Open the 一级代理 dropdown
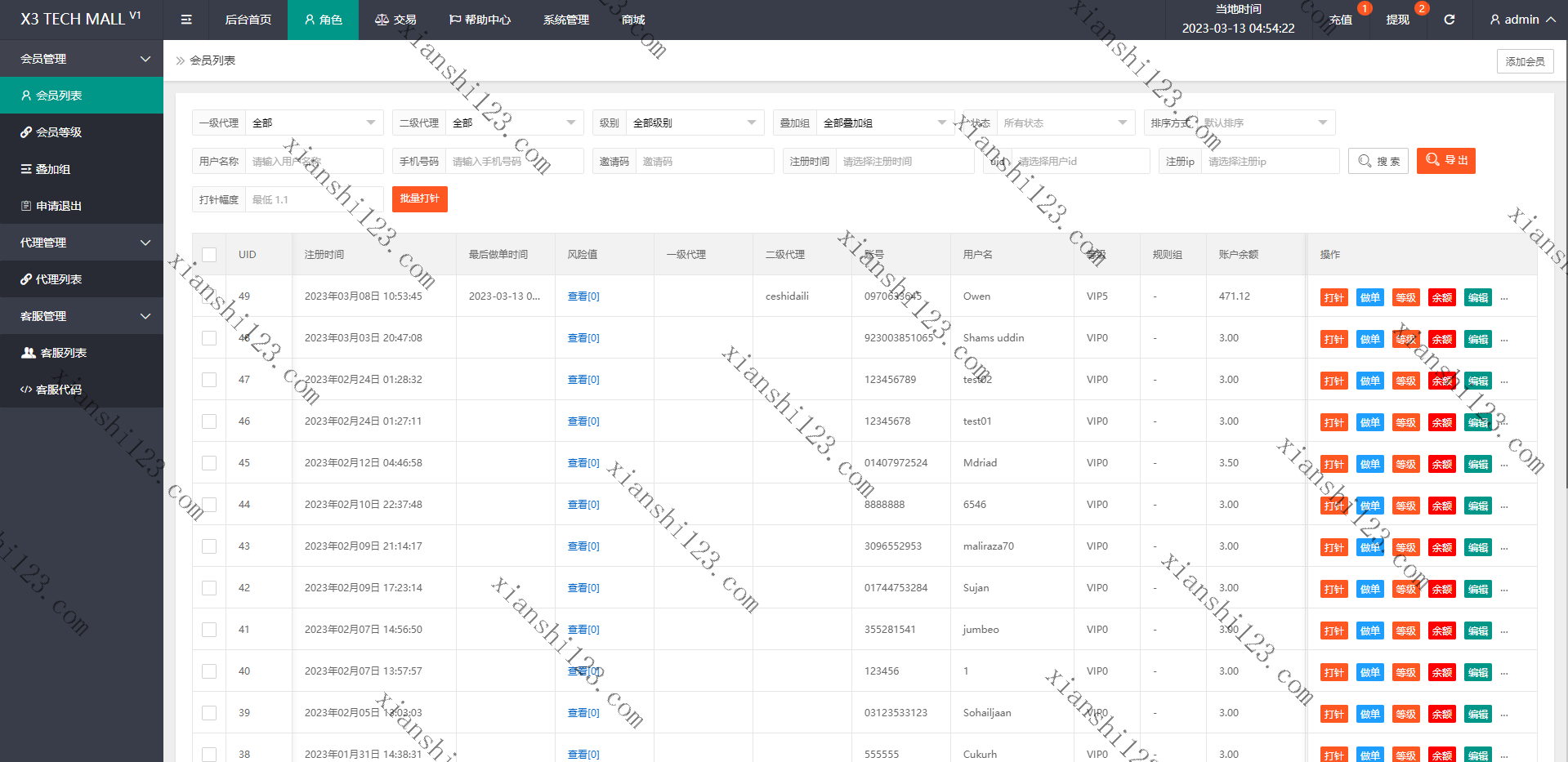The width and height of the screenshot is (1568, 762). coord(315,123)
